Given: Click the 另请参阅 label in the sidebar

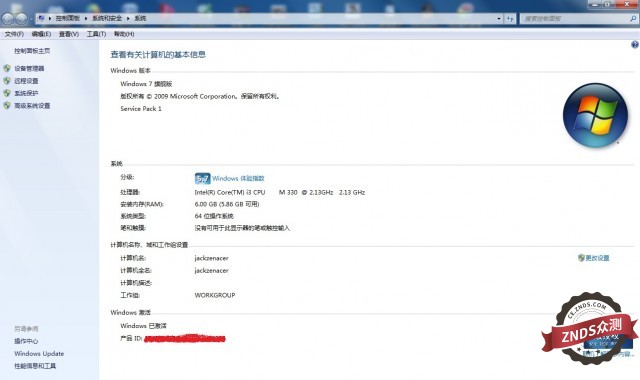Looking at the screenshot, I should click(x=26, y=329).
